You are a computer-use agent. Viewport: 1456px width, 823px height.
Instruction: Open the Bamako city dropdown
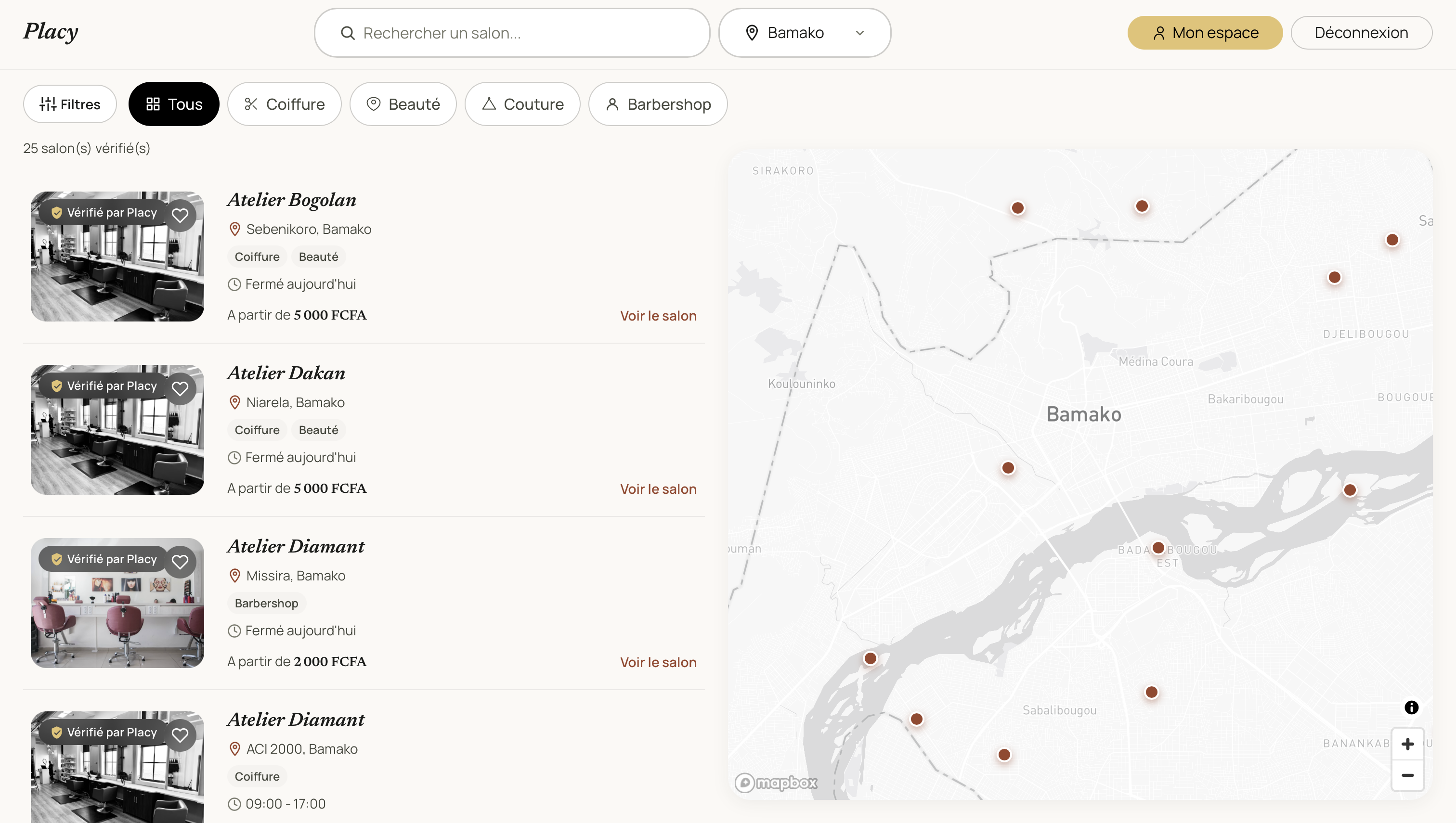click(x=805, y=33)
